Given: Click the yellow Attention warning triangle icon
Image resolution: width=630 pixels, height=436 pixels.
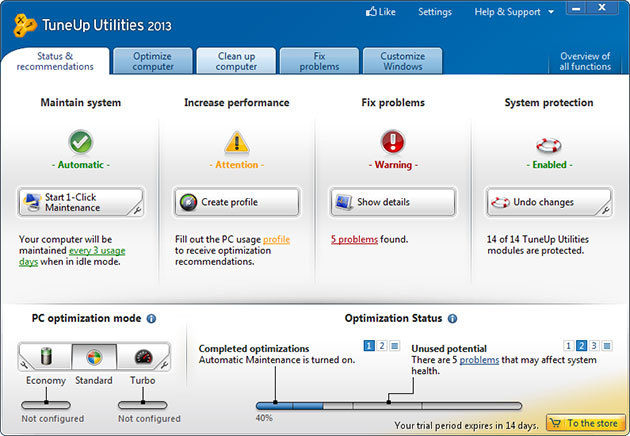Looking at the screenshot, I should click(x=237, y=143).
